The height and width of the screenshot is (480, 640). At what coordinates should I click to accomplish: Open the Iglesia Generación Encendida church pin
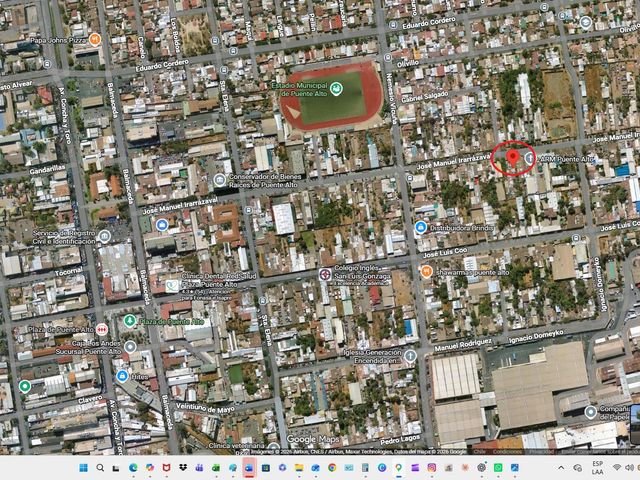pyautogui.click(x=410, y=356)
